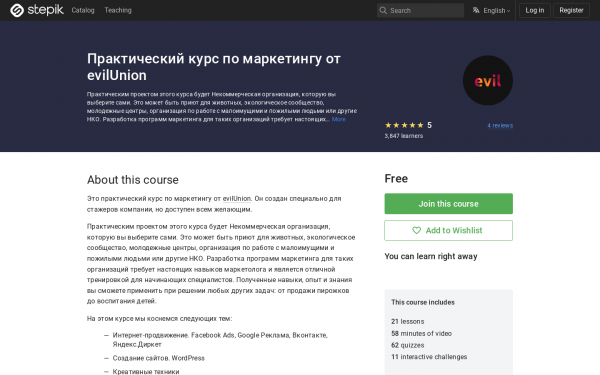Open the Teaching menu item
Image resolution: width=600 pixels, height=375 pixels.
point(118,10)
